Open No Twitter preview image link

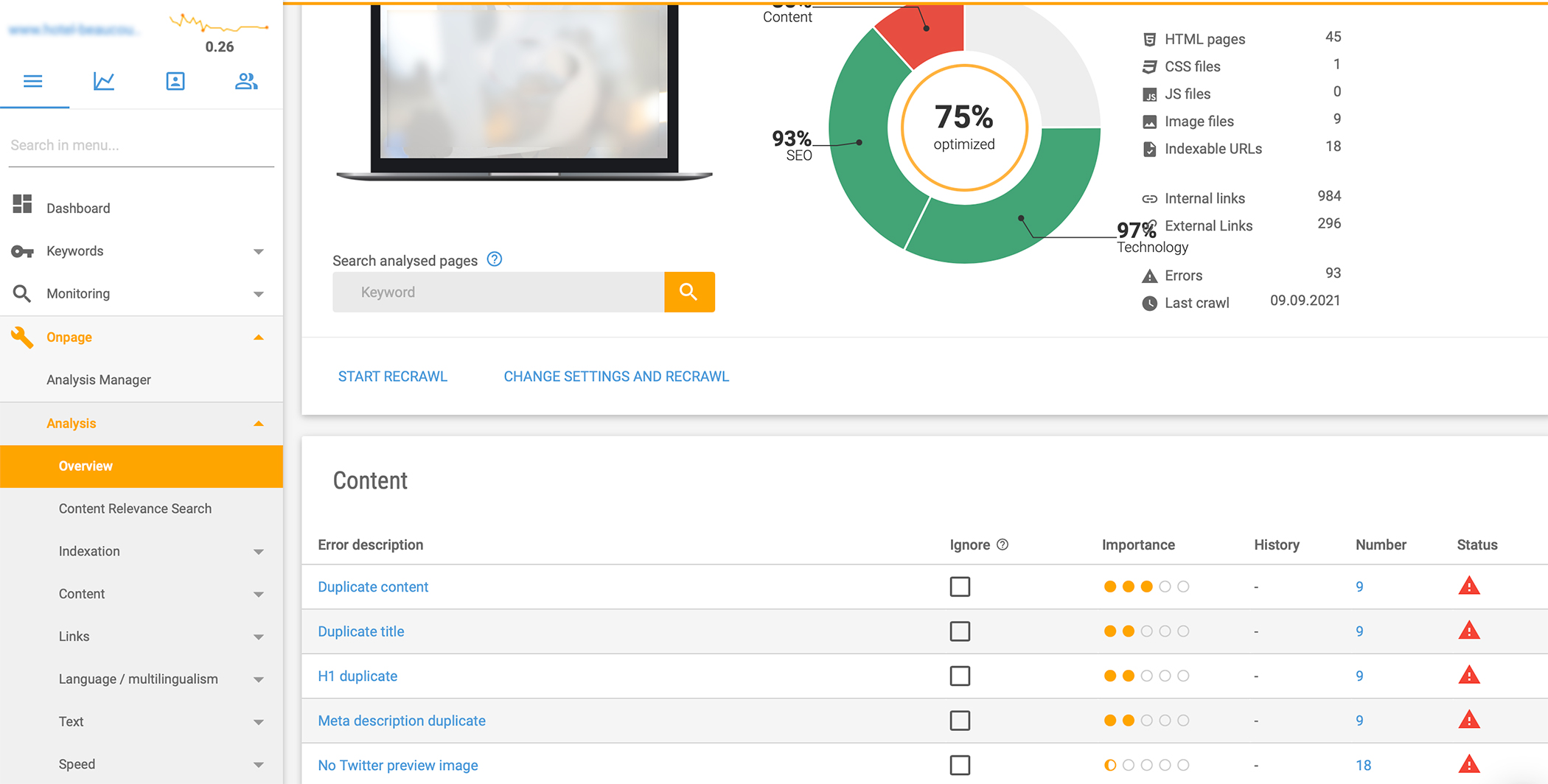(398, 766)
